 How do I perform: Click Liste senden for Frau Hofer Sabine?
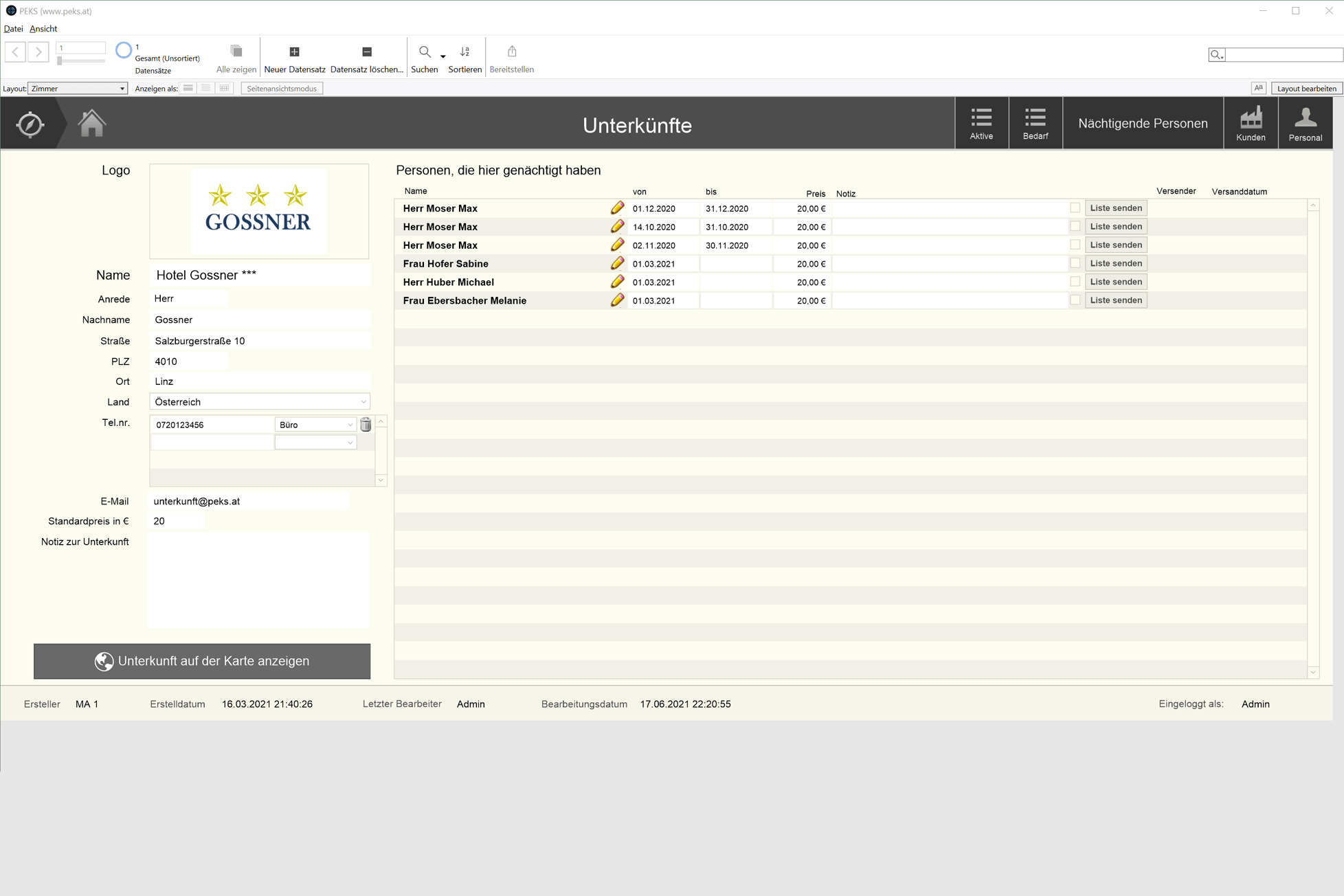[x=1115, y=263]
